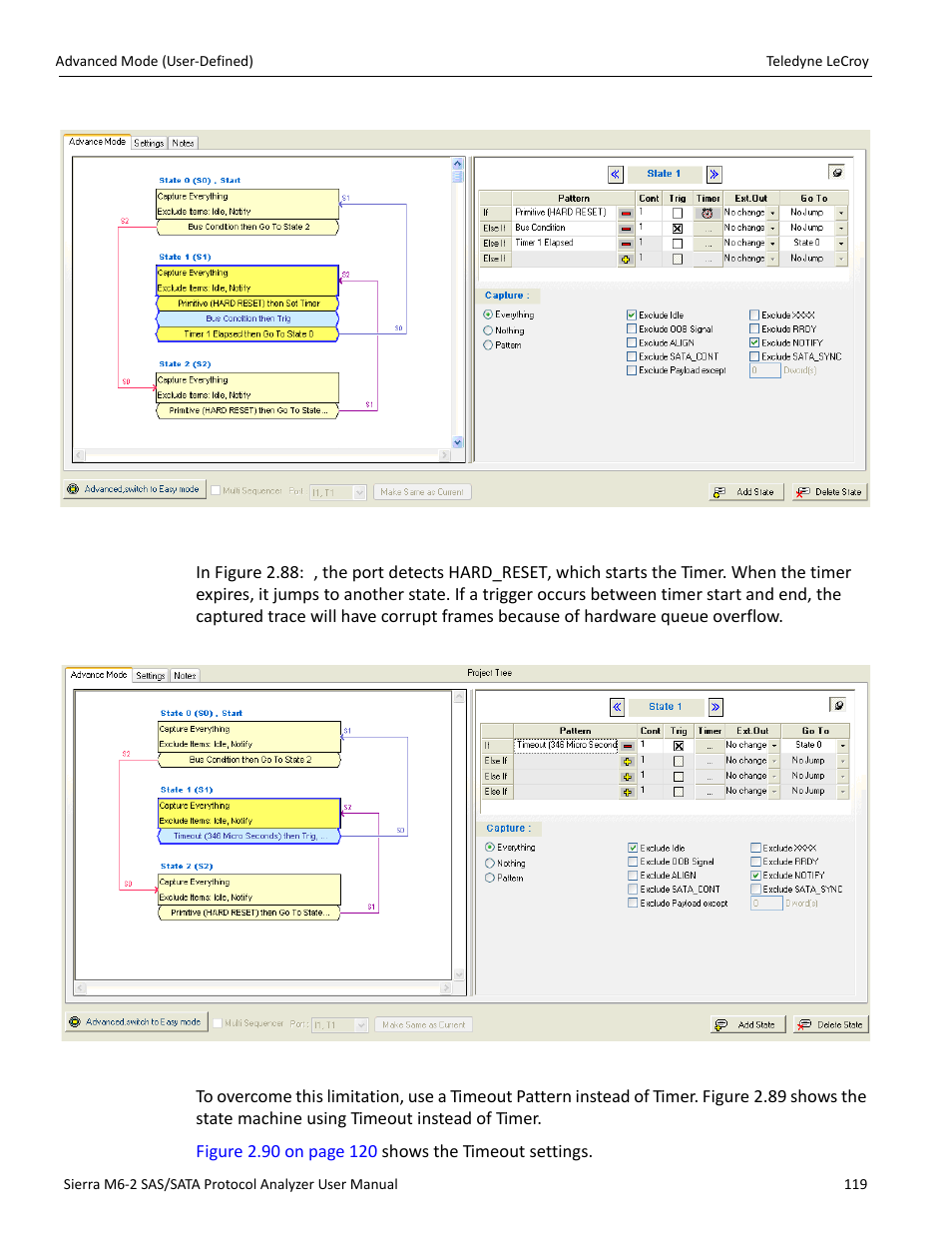952x1233 pixels.
Task: Click previous-state arrow left of State 1, lower screenshot
Action: (618, 707)
